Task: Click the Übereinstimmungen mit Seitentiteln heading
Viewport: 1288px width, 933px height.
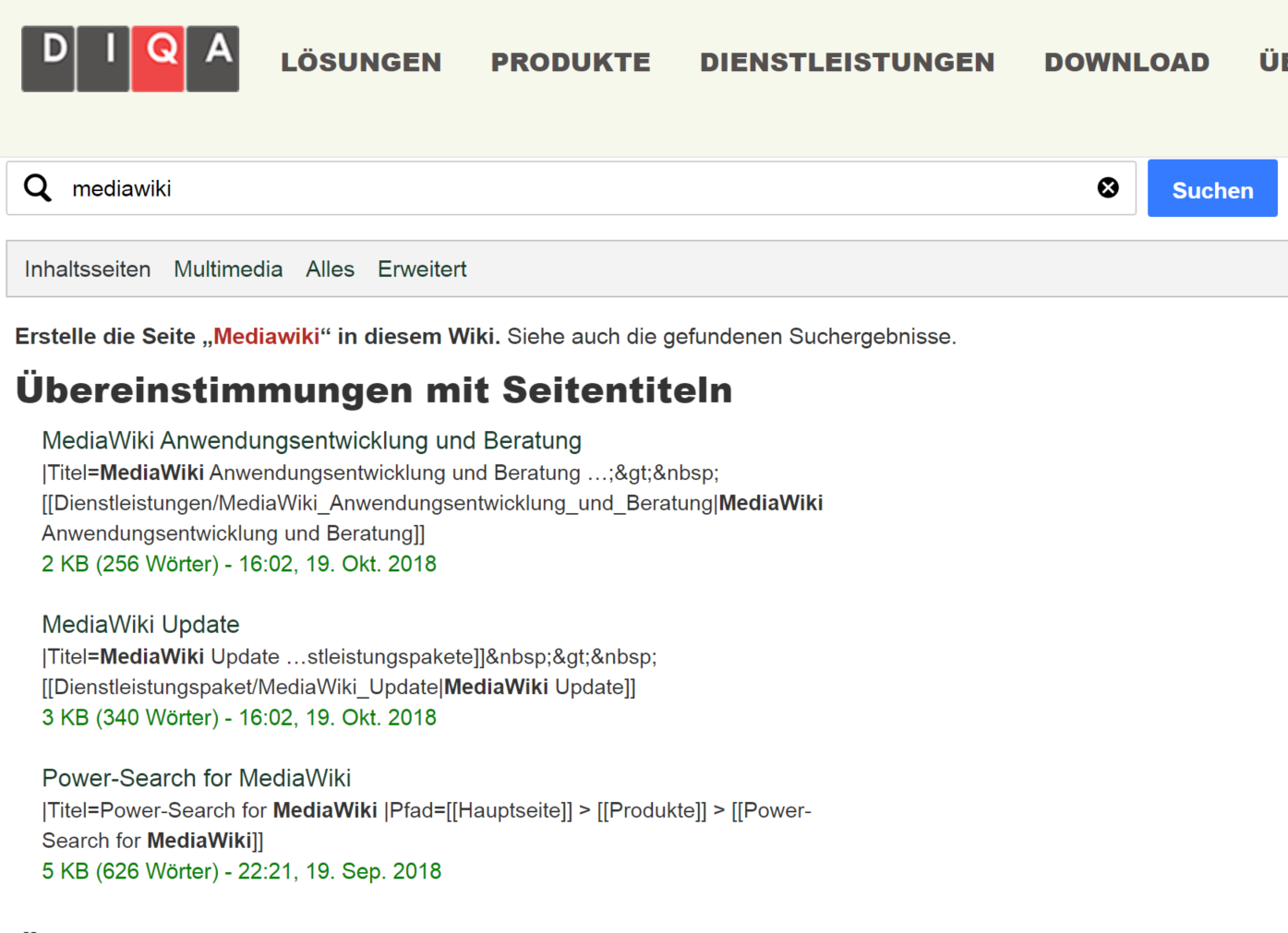Action: point(374,390)
